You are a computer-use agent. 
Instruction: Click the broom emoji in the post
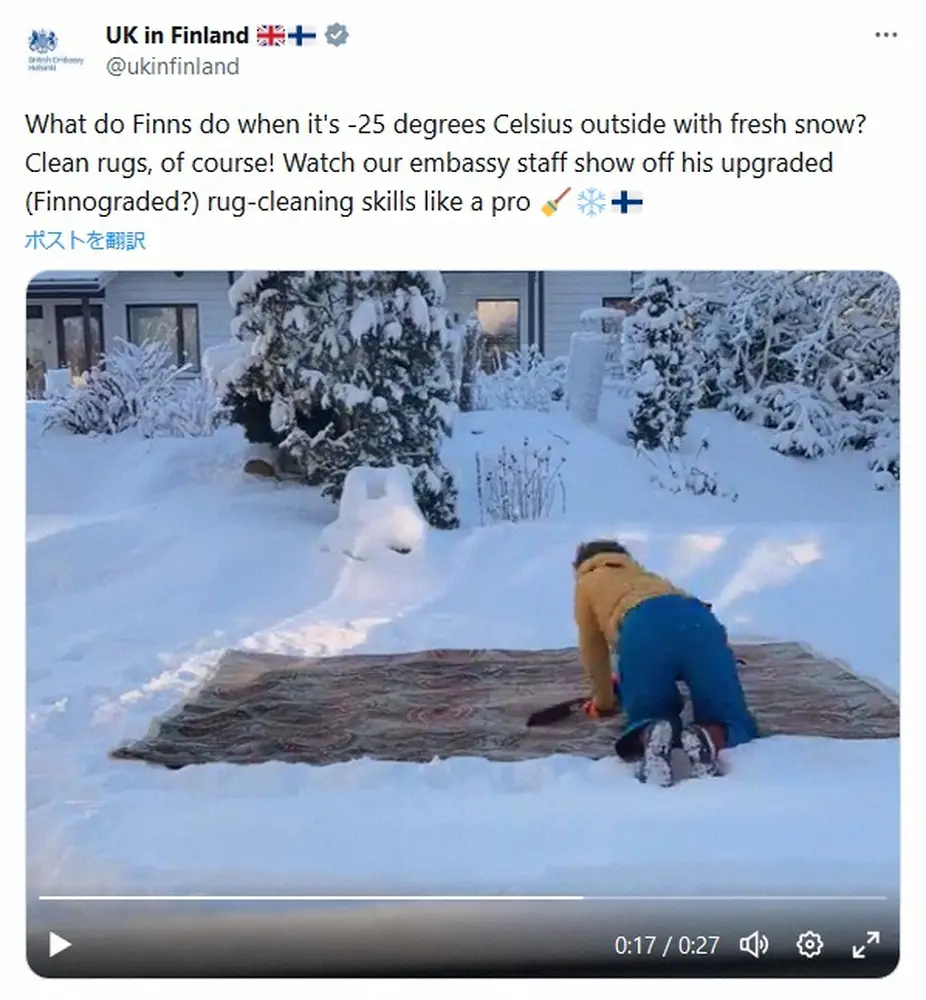tap(553, 203)
